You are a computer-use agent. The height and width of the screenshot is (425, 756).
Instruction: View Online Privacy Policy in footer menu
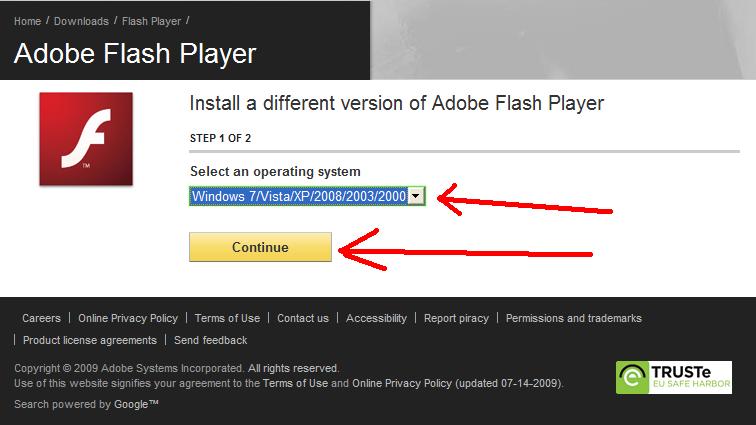point(128,318)
